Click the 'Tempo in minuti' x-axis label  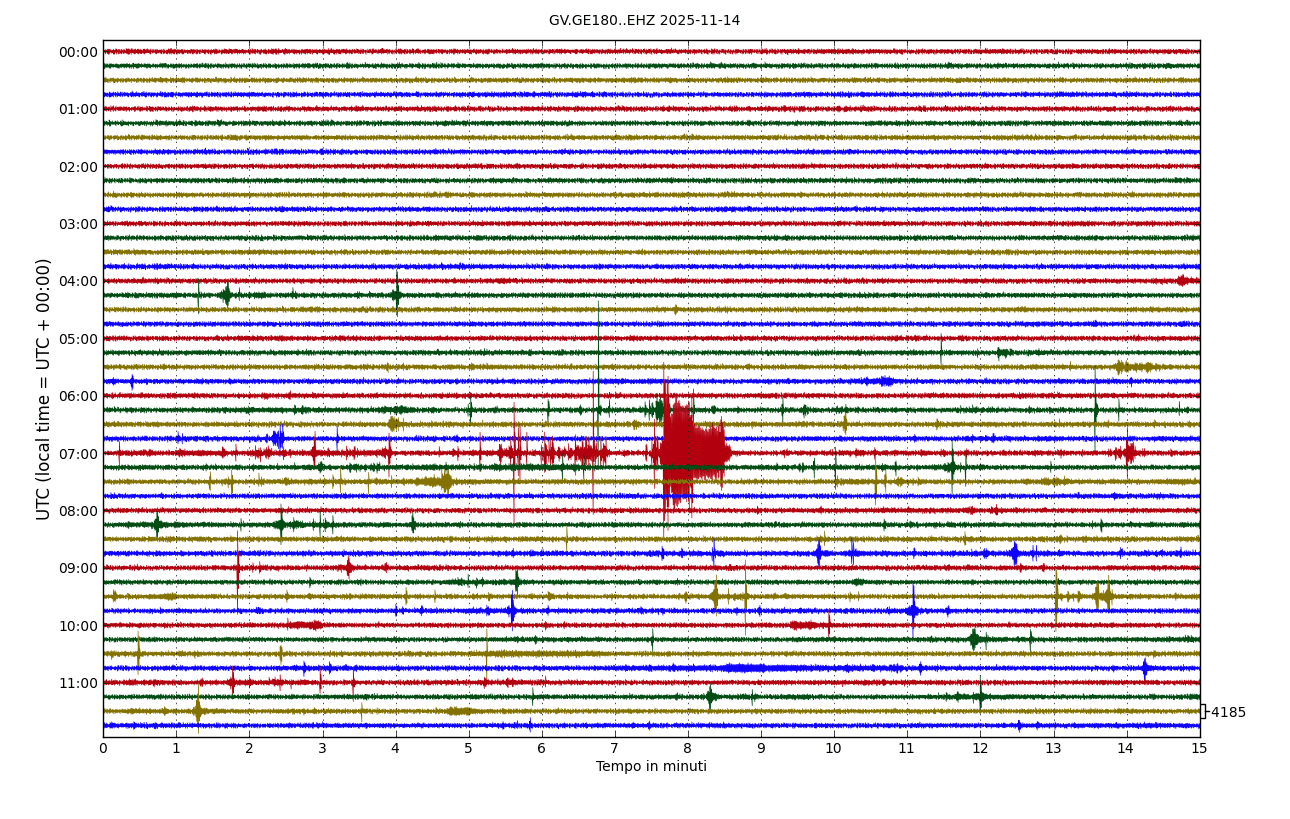pyautogui.click(x=651, y=767)
